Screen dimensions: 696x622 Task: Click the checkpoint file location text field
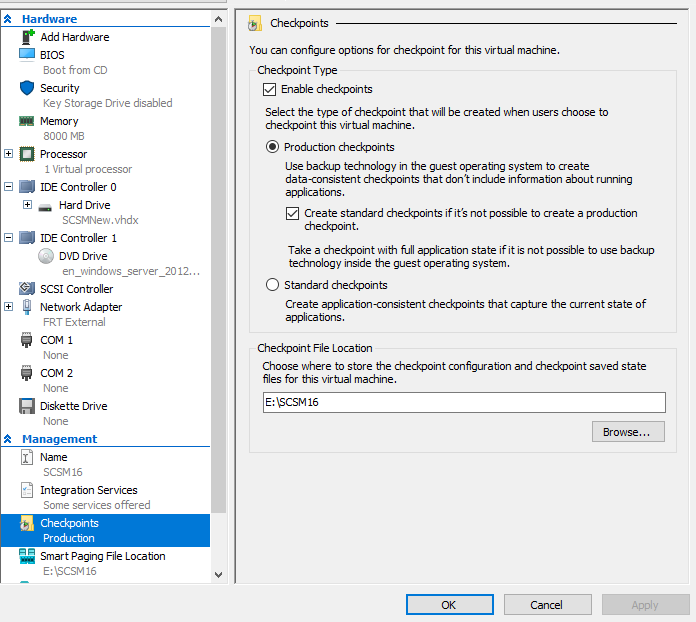tap(464, 402)
